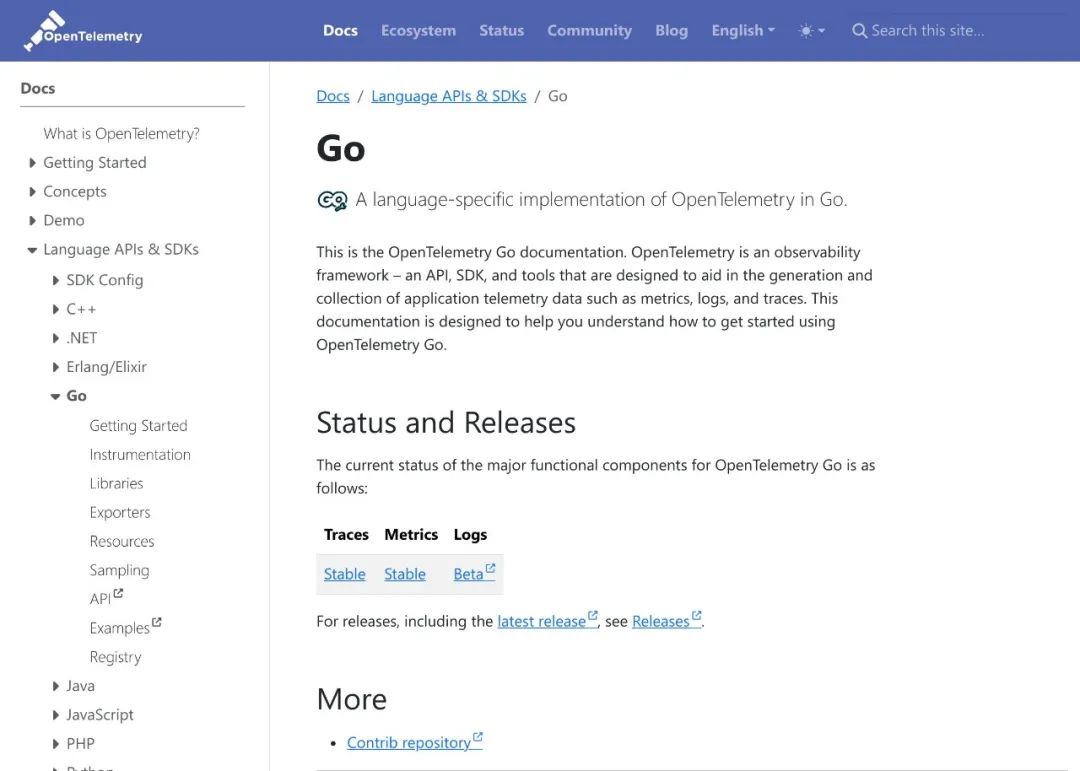Viewport: 1080px width, 771px height.
Task: Select the Erlang/Elixir sidebar entry
Action: 106,367
